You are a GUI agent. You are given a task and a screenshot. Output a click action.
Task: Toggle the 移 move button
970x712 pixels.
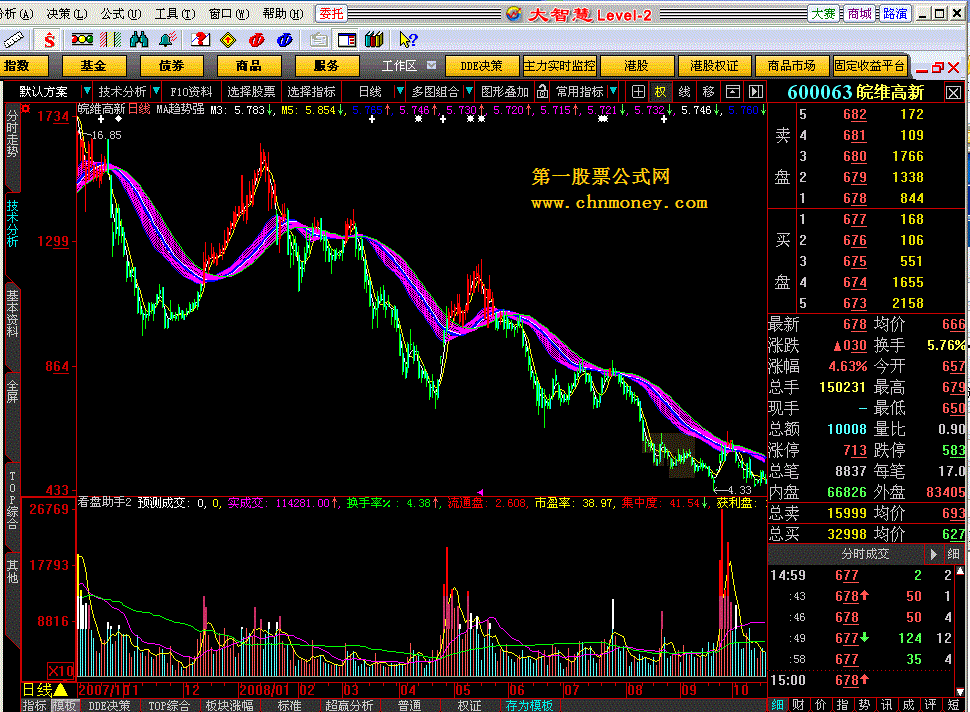pyautogui.click(x=708, y=92)
